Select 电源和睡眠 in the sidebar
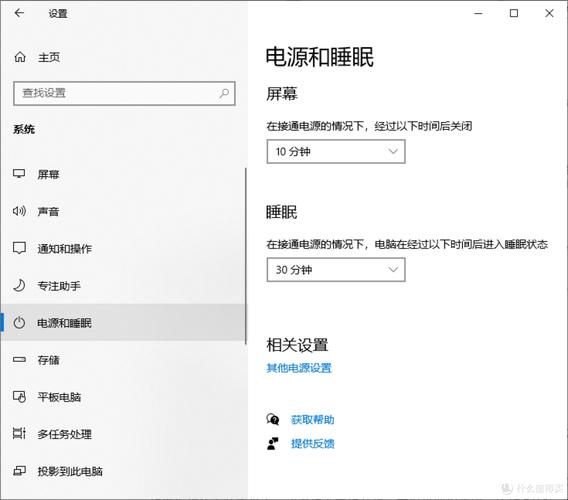The height and width of the screenshot is (500, 568). pyautogui.click(x=123, y=322)
